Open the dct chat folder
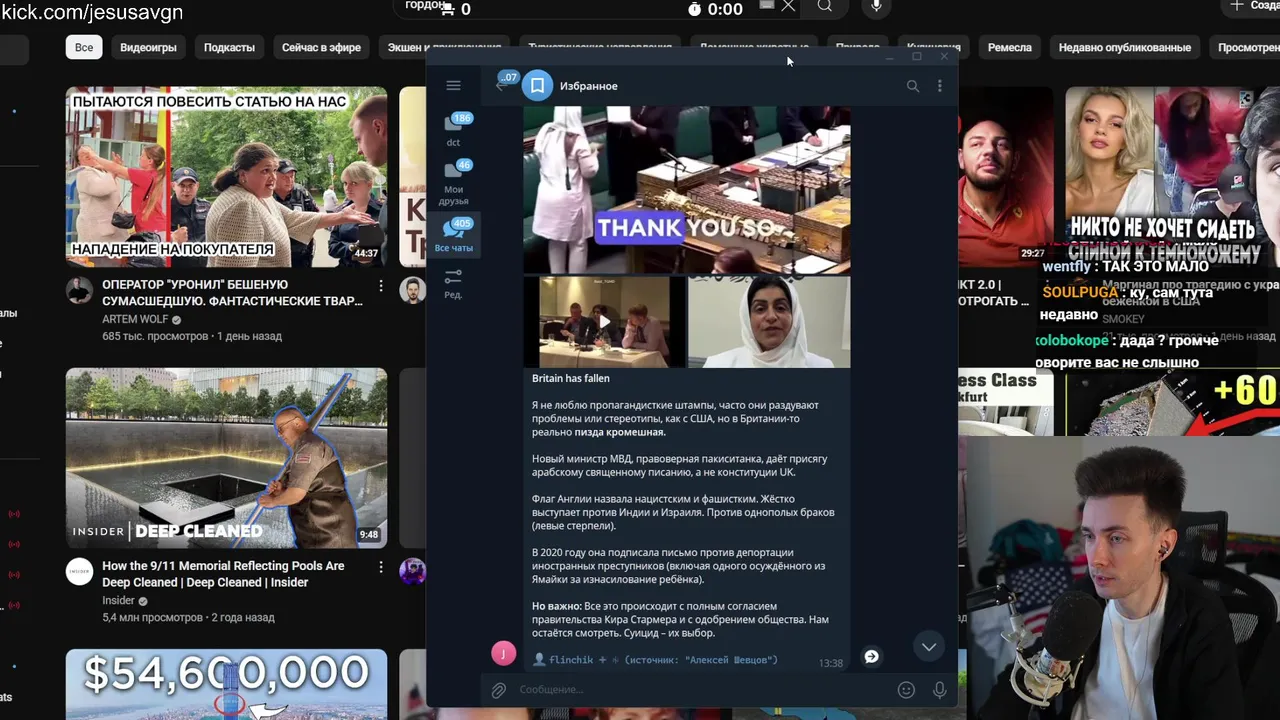The image size is (1280, 720). (x=454, y=130)
